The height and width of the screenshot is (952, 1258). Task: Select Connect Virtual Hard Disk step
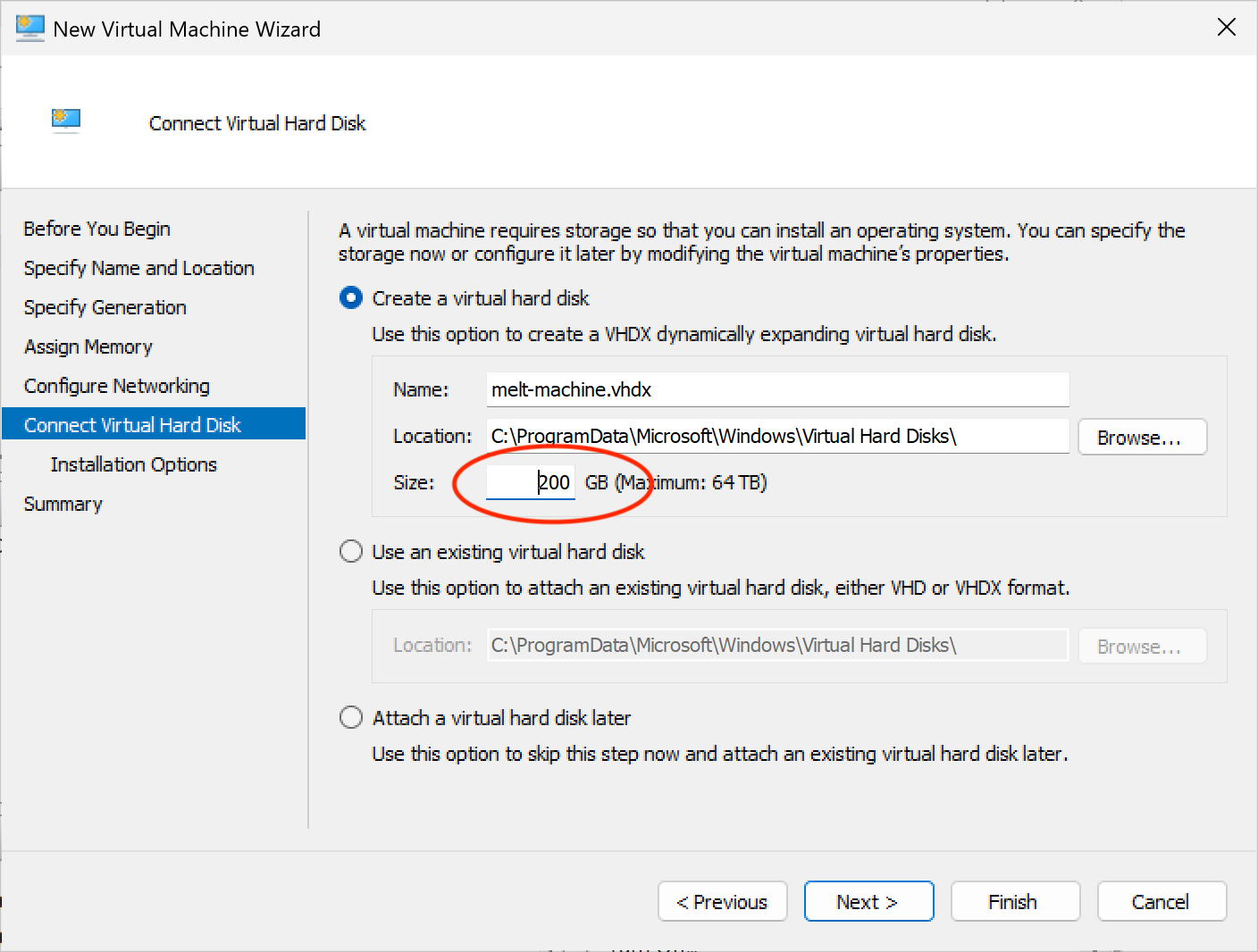point(154,424)
